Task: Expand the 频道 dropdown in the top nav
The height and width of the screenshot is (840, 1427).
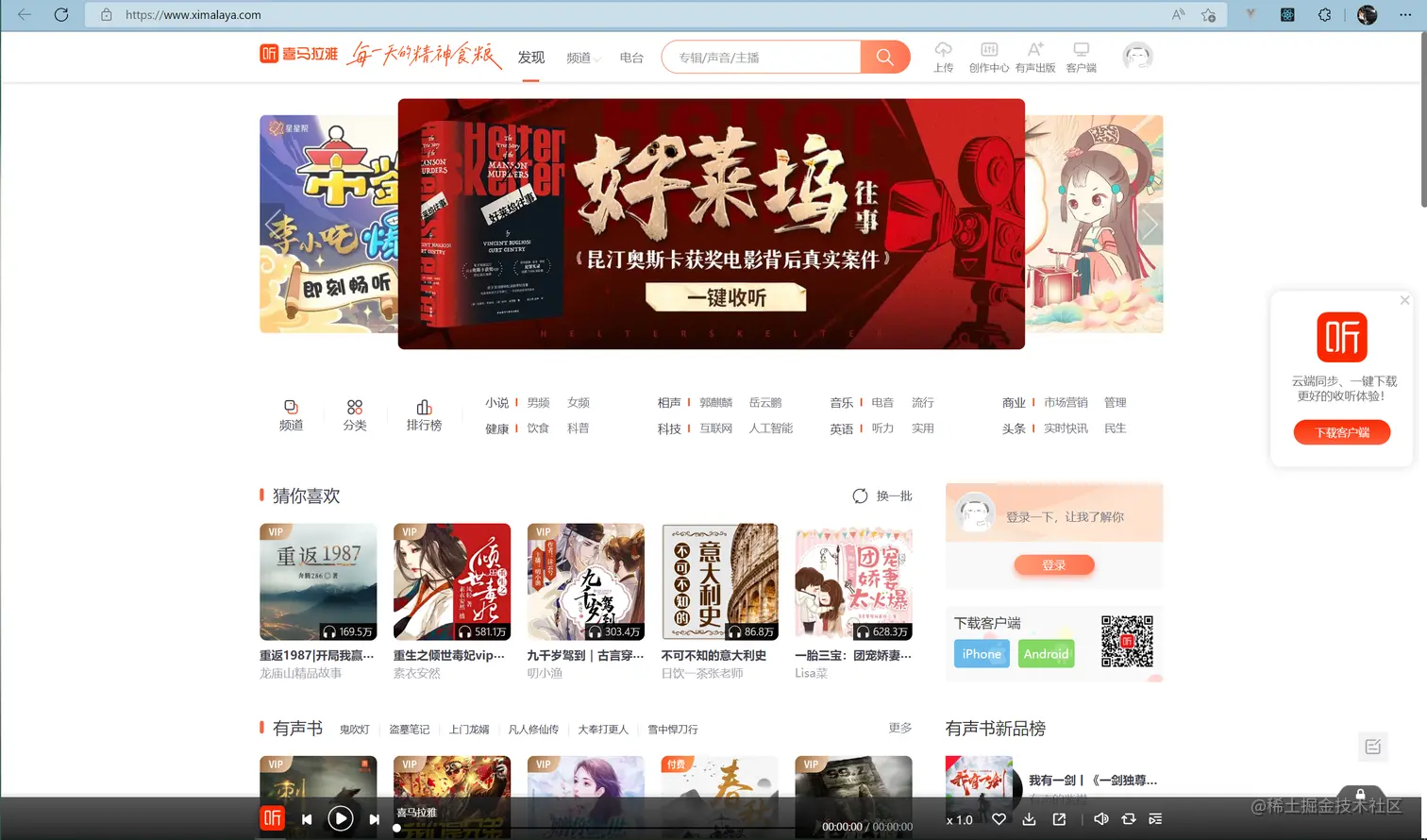Action: pyautogui.click(x=583, y=58)
